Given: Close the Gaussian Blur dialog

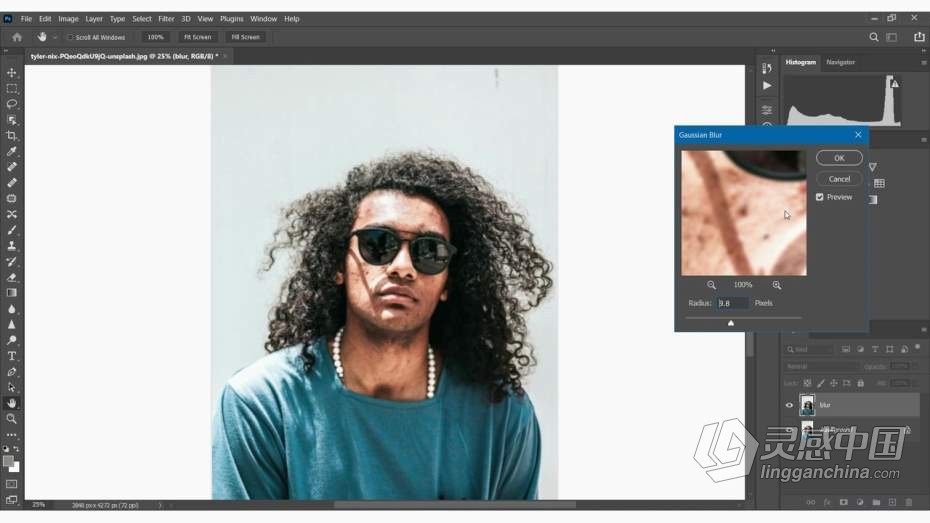Looking at the screenshot, I should point(858,135).
